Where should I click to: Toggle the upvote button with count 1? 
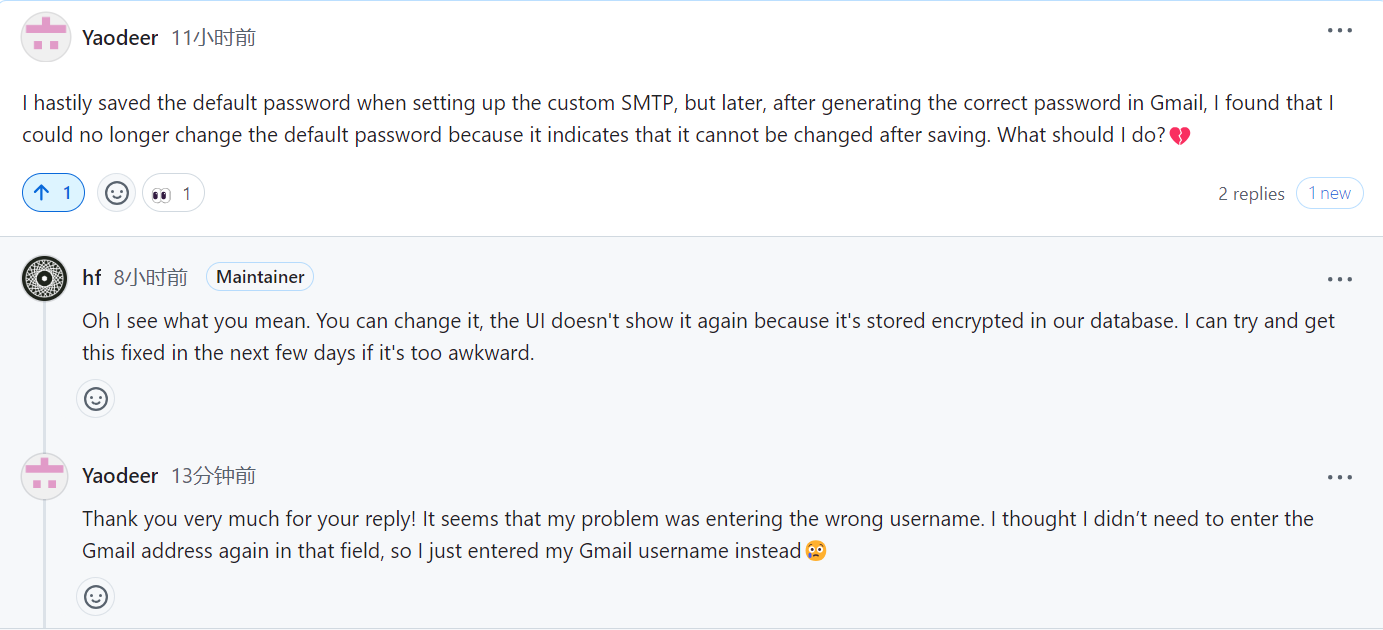[x=53, y=193]
